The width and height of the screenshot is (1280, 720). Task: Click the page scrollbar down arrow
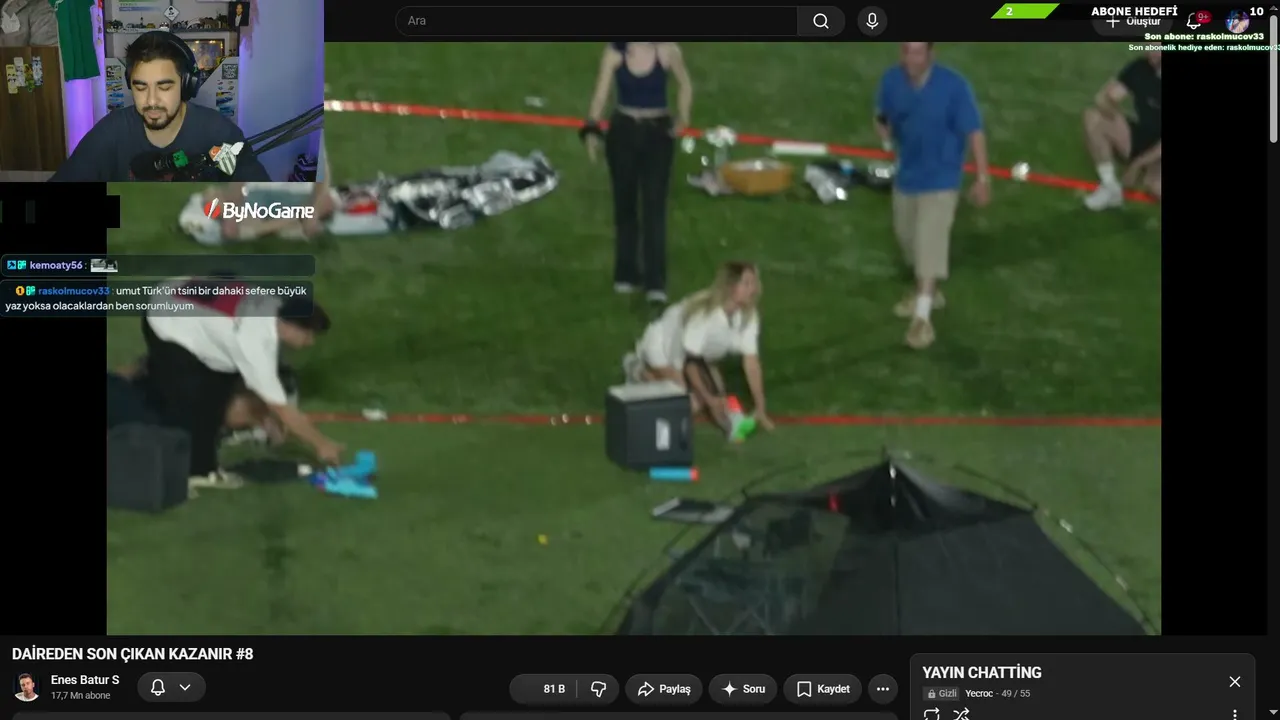pyautogui.click(x=1274, y=714)
